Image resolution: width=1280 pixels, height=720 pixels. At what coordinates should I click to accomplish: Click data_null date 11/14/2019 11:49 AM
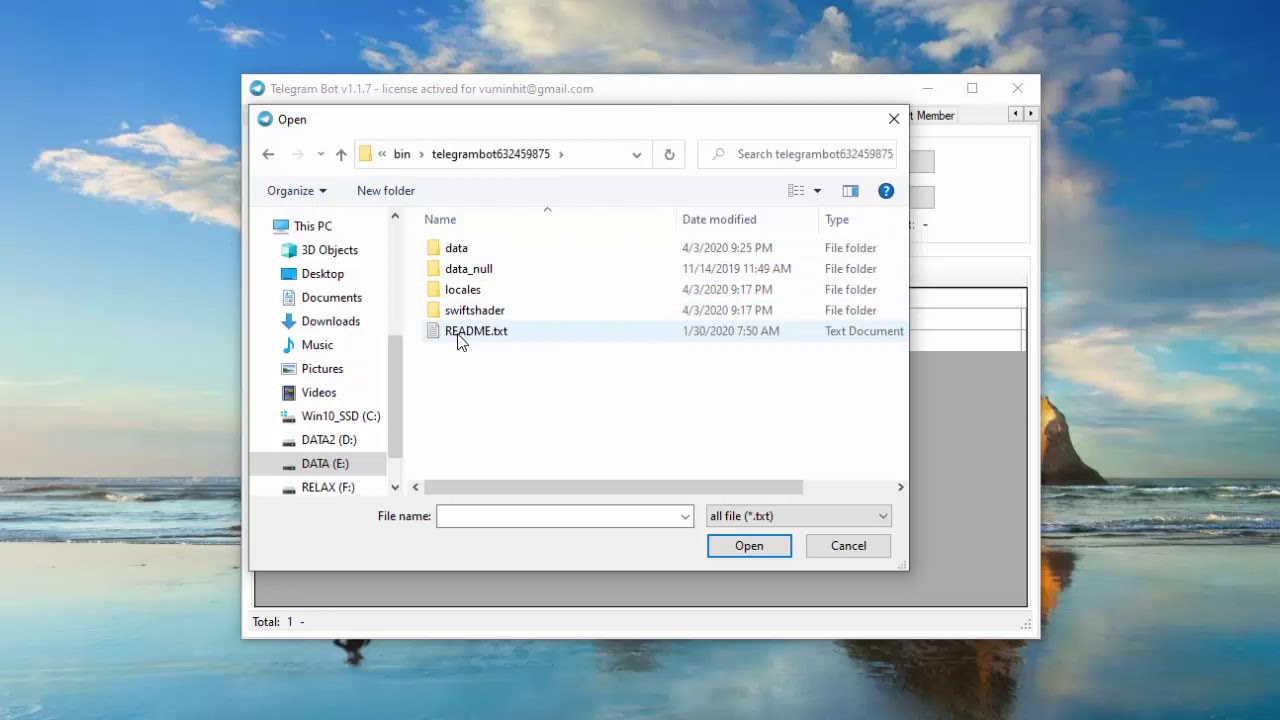pos(737,269)
